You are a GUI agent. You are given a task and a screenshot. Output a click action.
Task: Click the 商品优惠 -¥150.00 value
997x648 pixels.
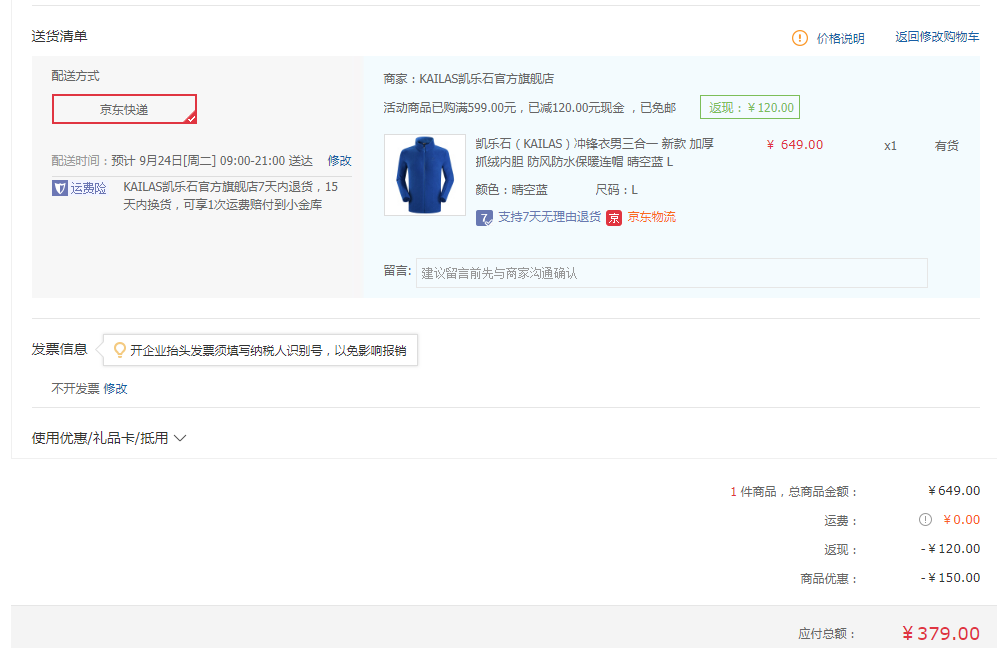pos(950,577)
